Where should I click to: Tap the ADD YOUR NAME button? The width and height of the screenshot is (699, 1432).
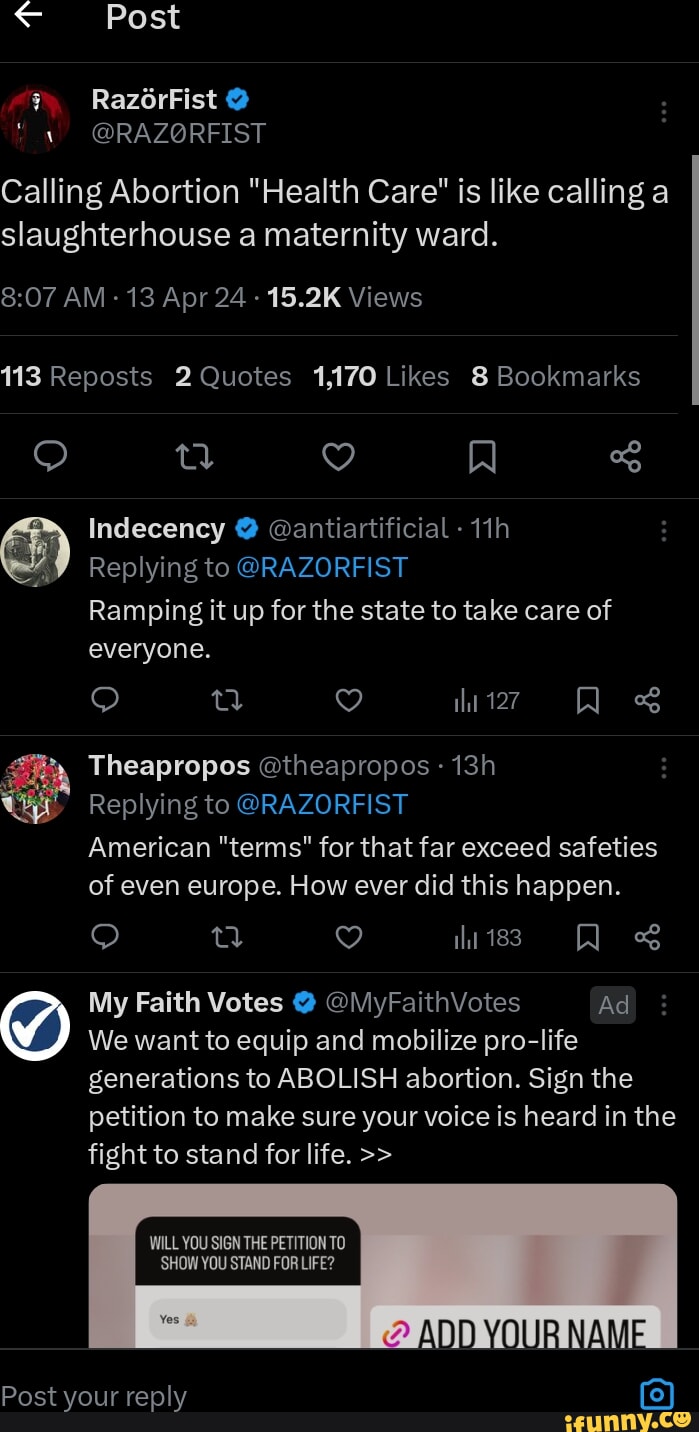coord(515,1332)
